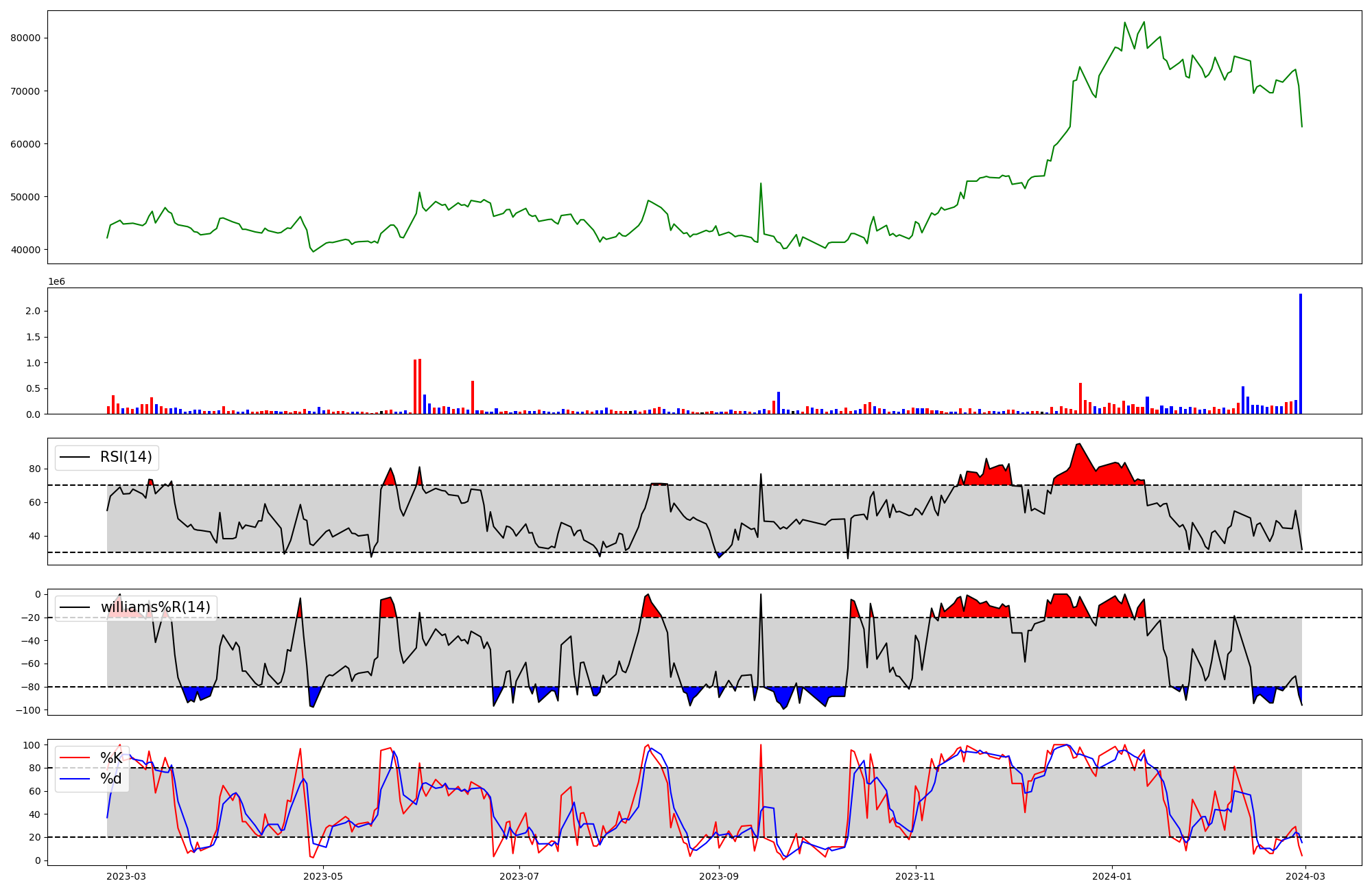Click the 2023-11 date axis label

[916, 876]
